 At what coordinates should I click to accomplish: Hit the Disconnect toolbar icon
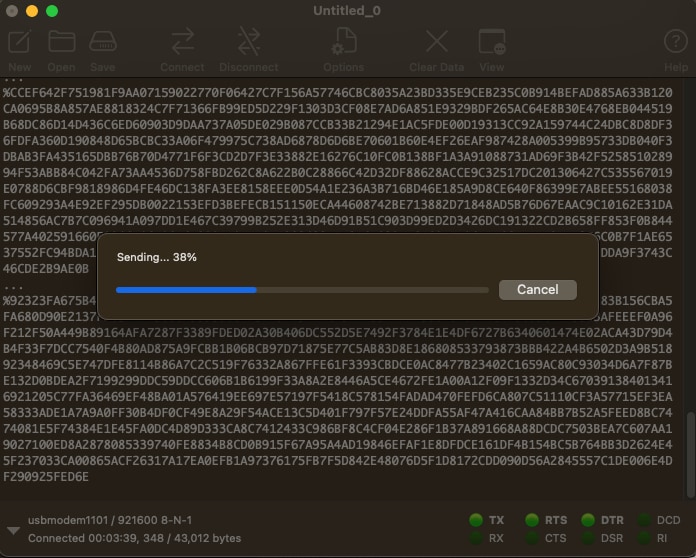(x=248, y=43)
